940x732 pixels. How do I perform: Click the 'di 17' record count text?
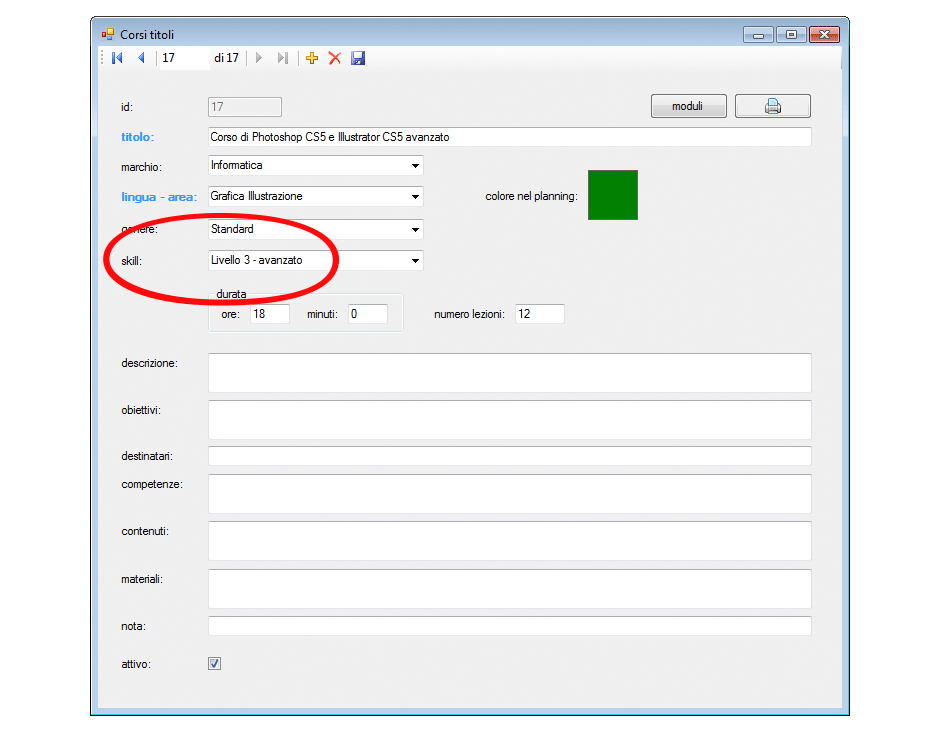(x=227, y=58)
